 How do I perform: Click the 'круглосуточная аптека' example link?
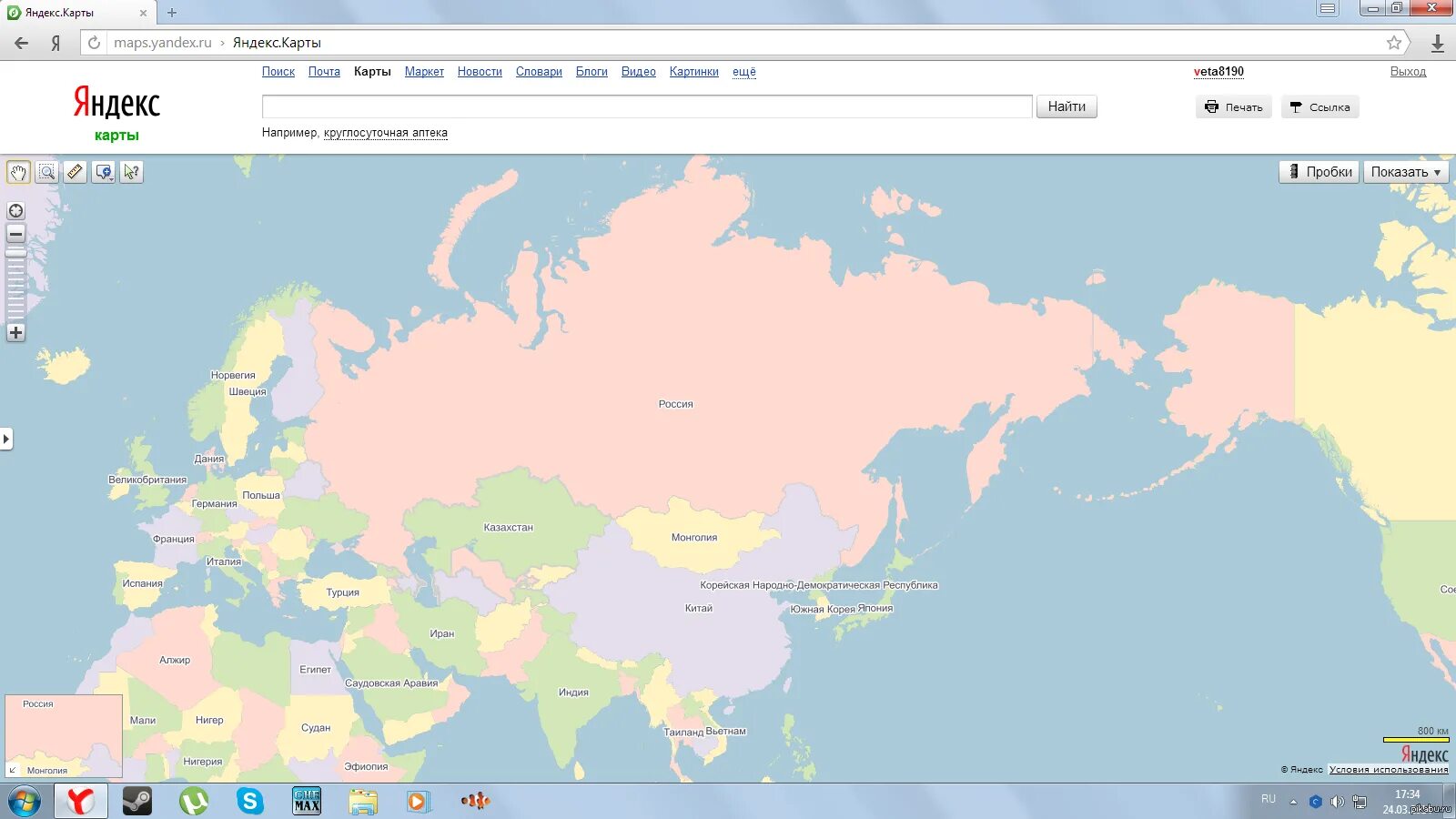[386, 133]
